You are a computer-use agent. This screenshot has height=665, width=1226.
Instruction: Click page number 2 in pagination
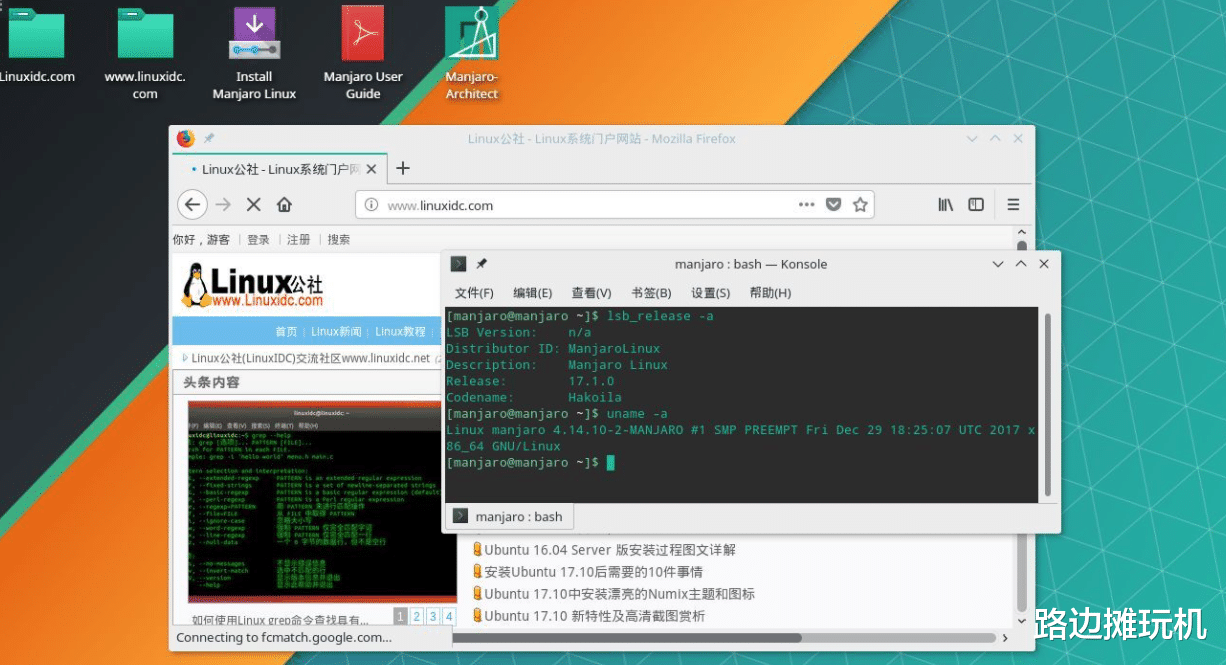pyautogui.click(x=416, y=616)
